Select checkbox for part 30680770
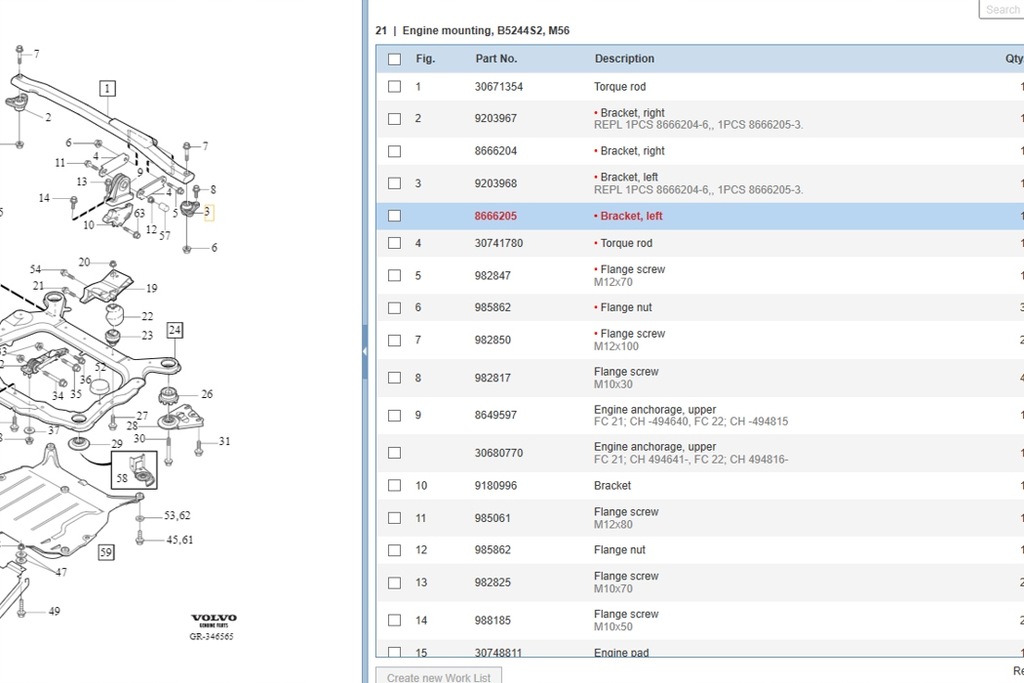This screenshot has width=1024, height=683. coord(394,453)
